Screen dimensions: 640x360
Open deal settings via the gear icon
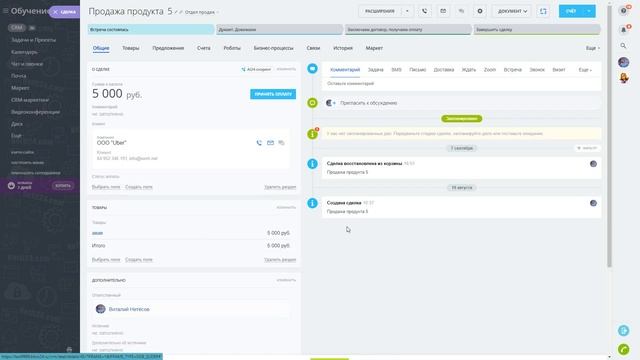tap(480, 11)
